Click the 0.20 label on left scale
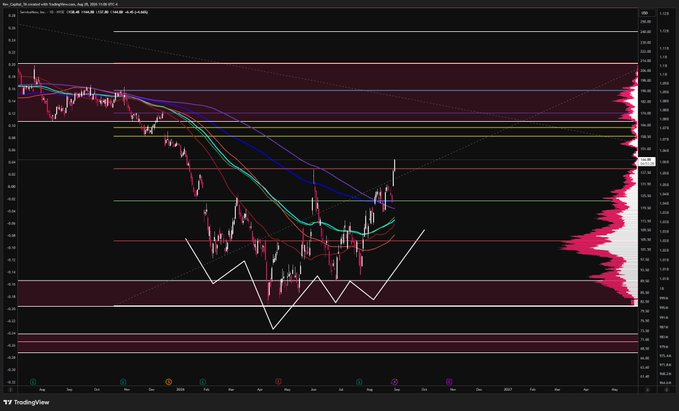Image resolution: width=679 pixels, height=411 pixels. pyautogui.click(x=12, y=65)
